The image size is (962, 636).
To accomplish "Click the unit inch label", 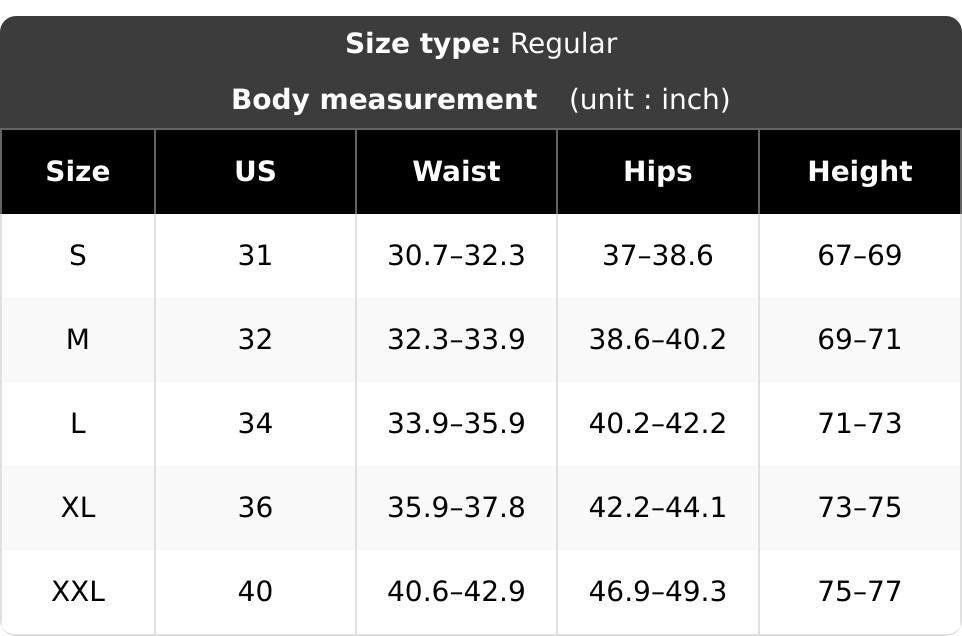I will (650, 99).
